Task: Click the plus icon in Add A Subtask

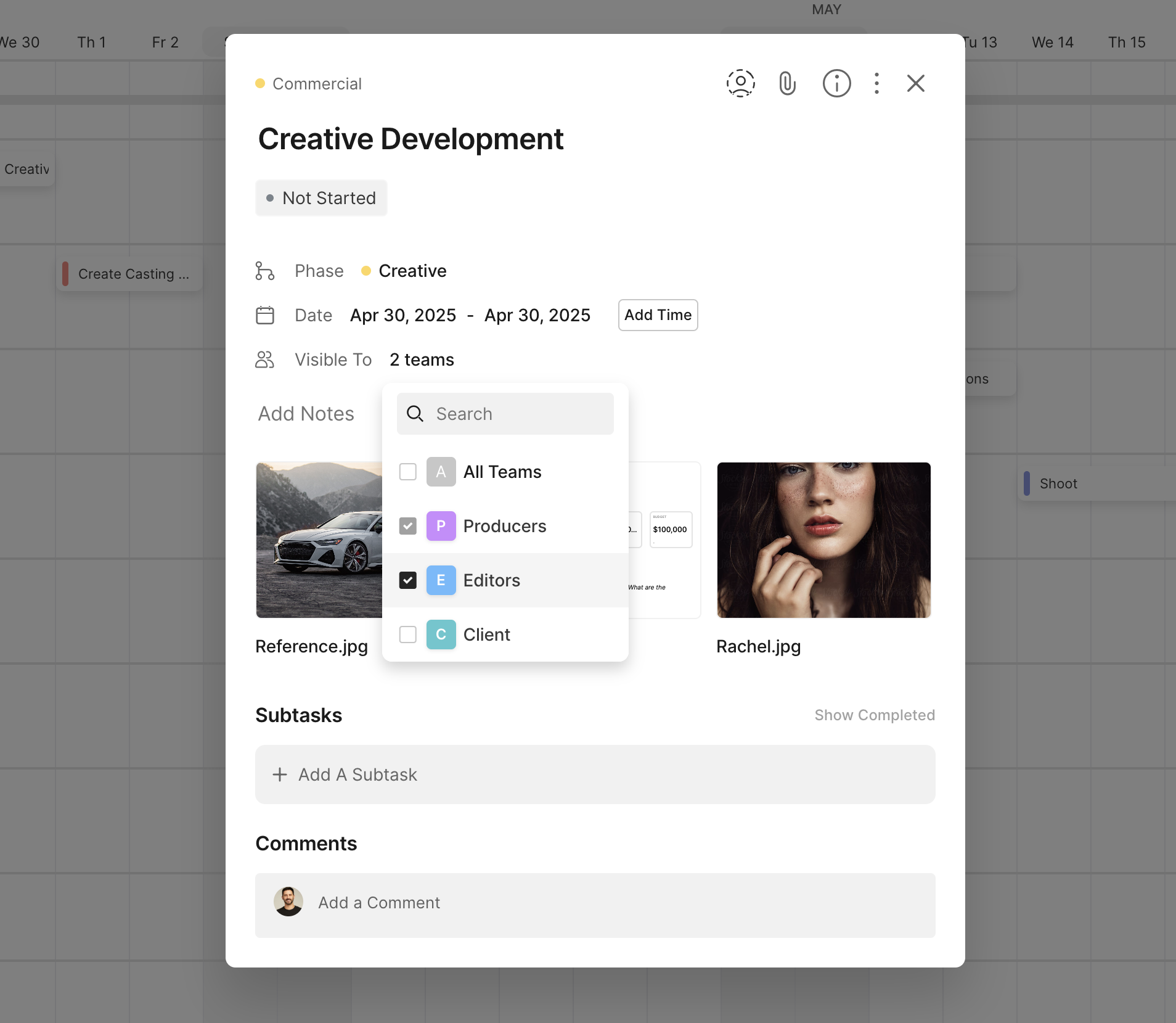Action: coord(280,774)
